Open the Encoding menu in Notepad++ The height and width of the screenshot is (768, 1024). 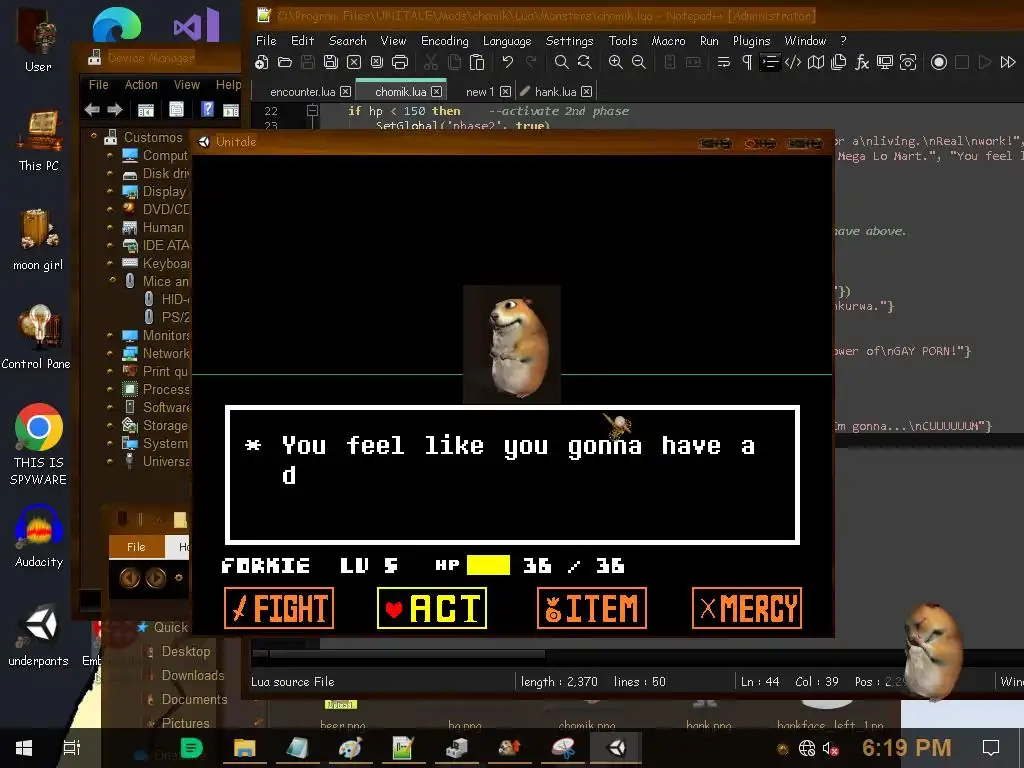pos(445,40)
